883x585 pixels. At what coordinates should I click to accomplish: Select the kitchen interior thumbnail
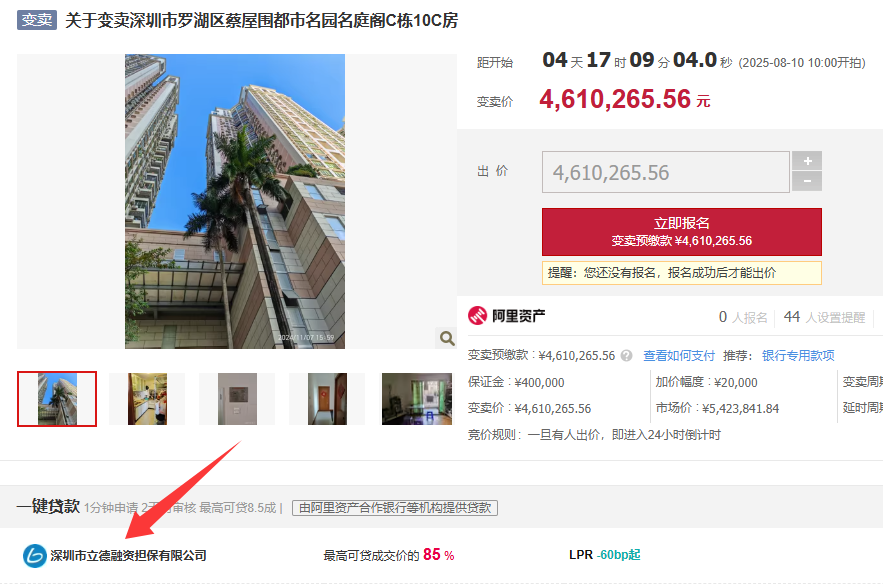click(x=147, y=399)
